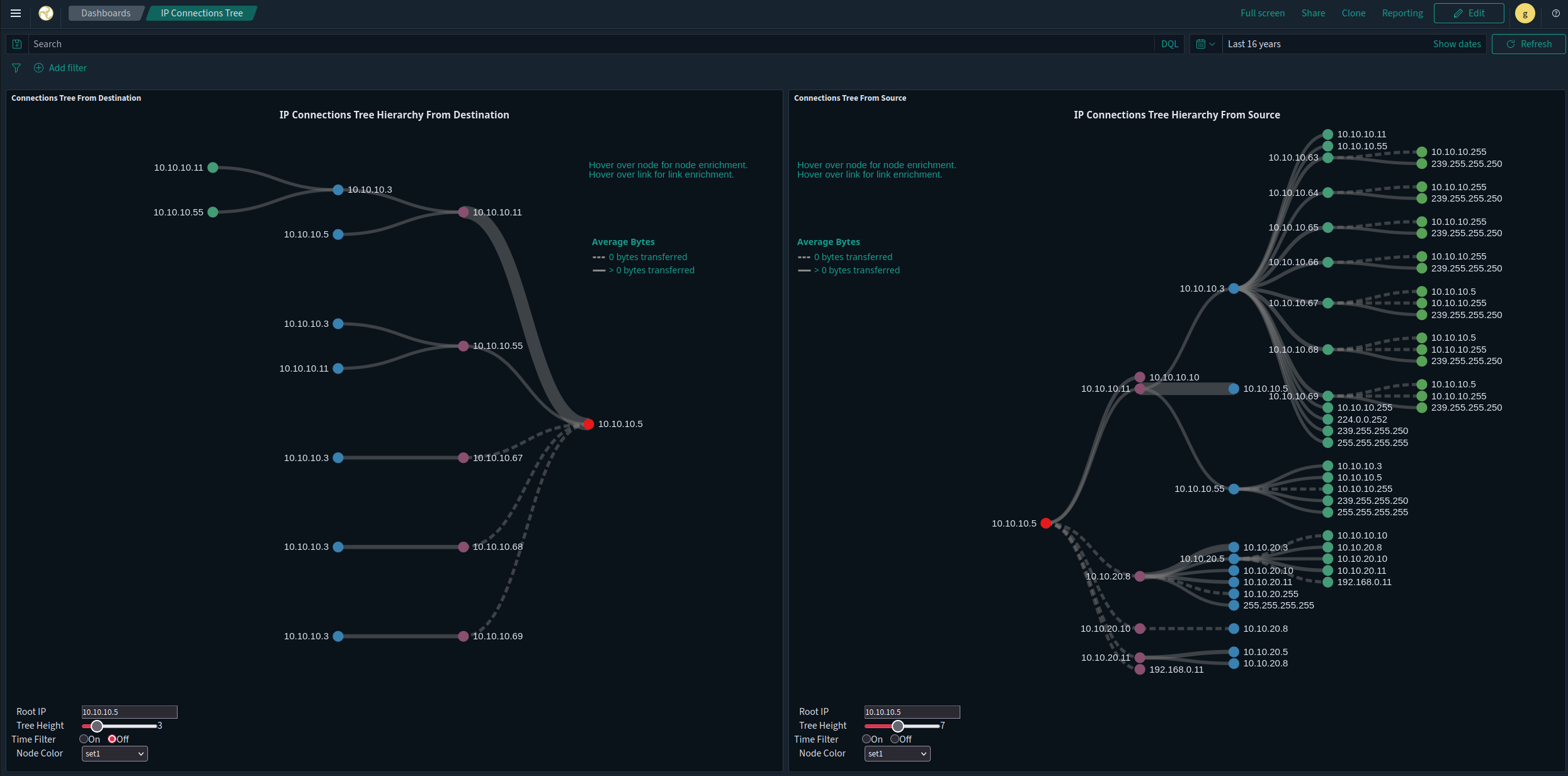Open the help question mark icon

tap(1555, 13)
